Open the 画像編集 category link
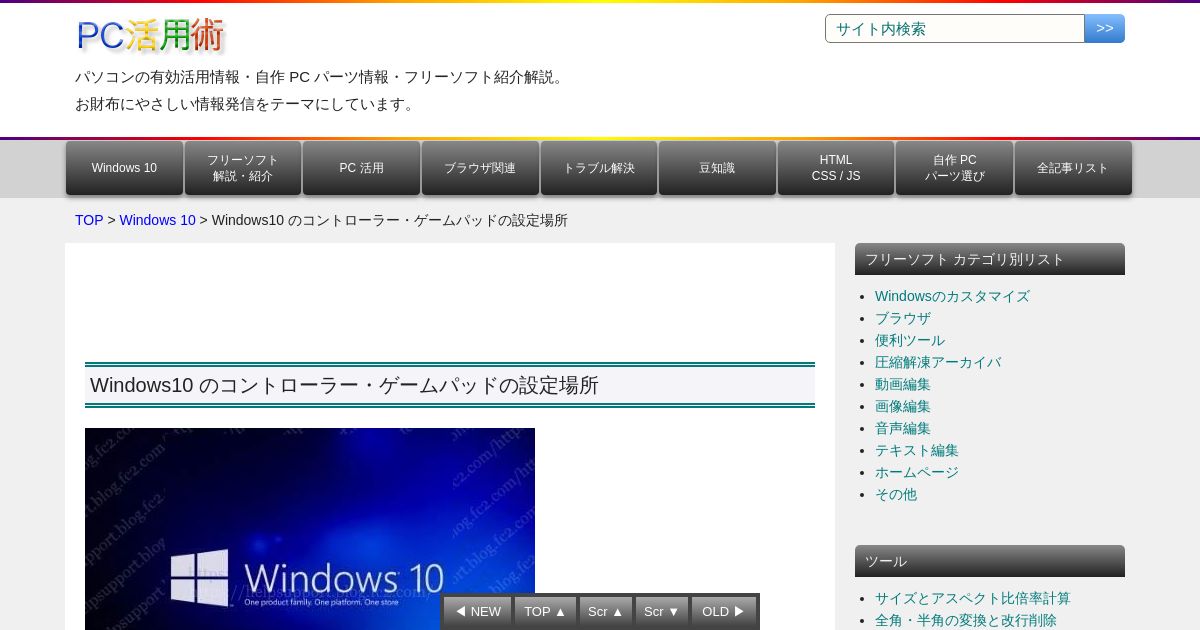This screenshot has height=630, width=1200. pyautogui.click(x=903, y=406)
